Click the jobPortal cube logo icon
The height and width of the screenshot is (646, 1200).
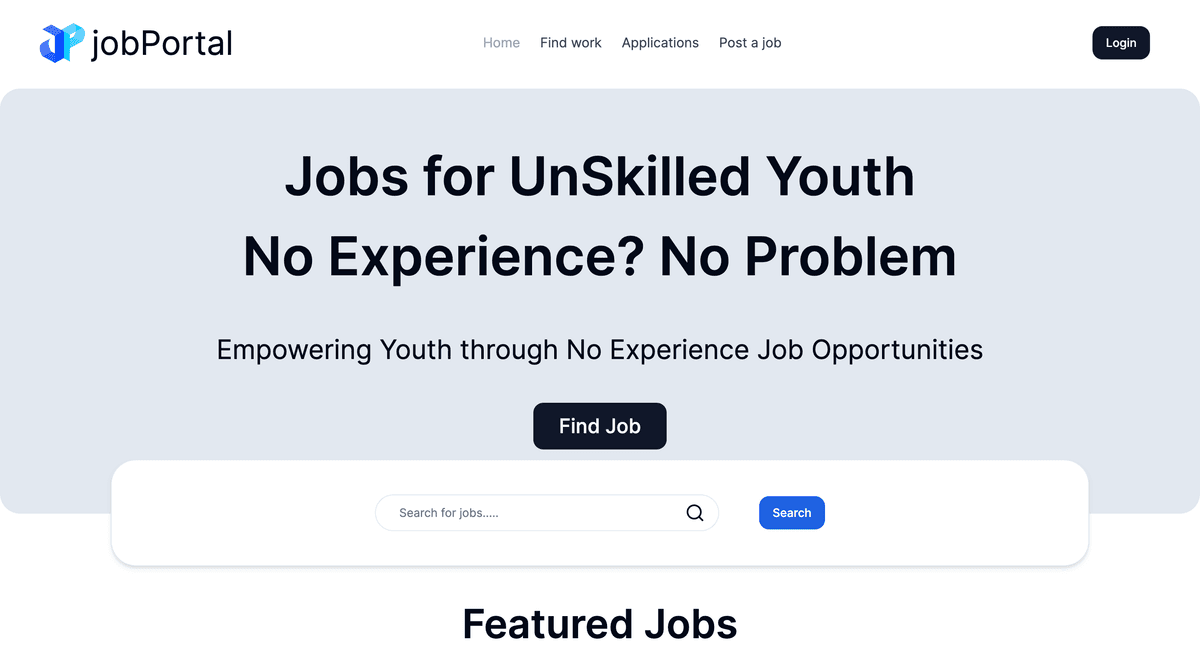tap(61, 43)
